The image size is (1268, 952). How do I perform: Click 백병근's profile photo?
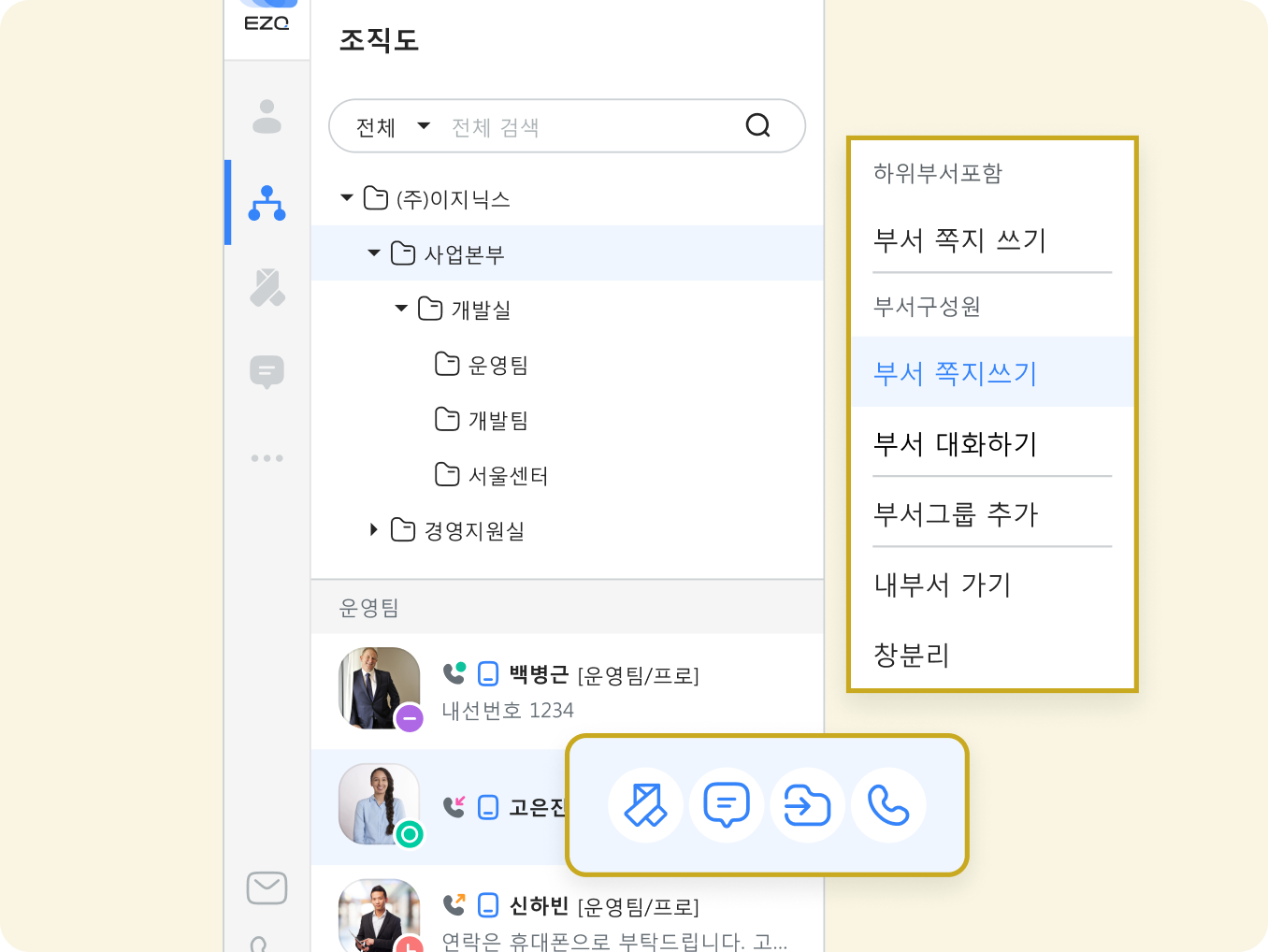[380, 687]
